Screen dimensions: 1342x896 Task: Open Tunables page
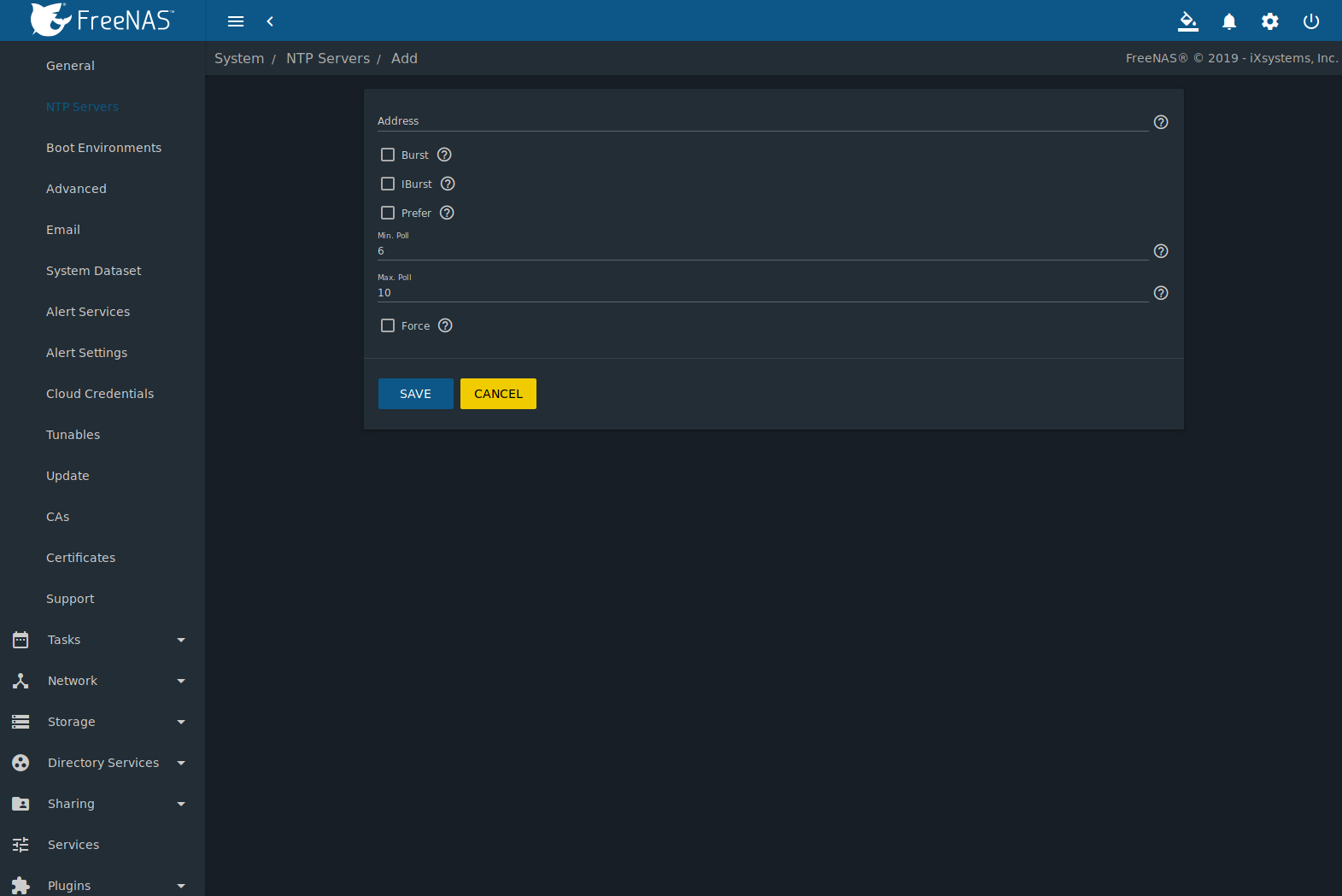(x=73, y=435)
